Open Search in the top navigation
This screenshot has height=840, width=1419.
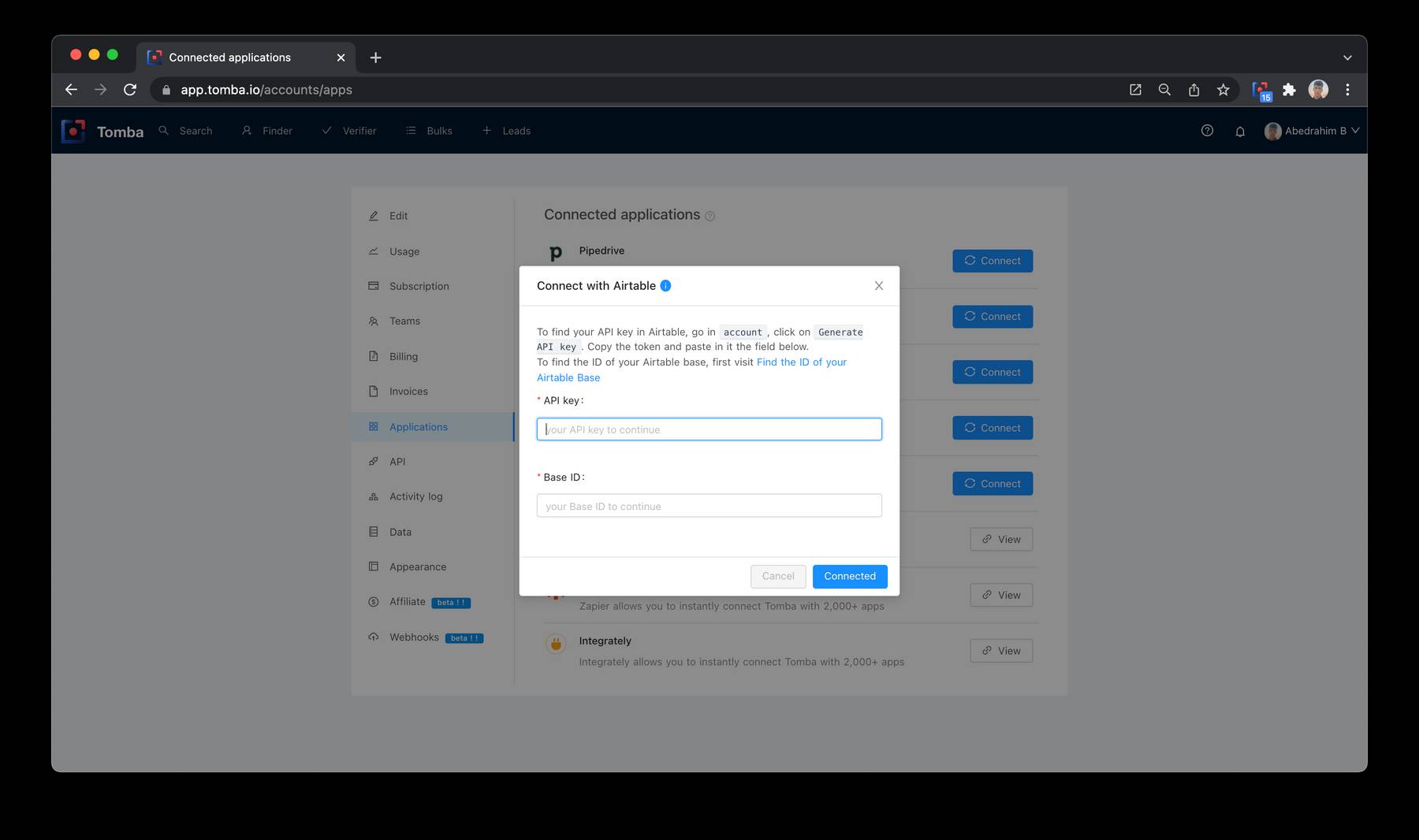186,131
